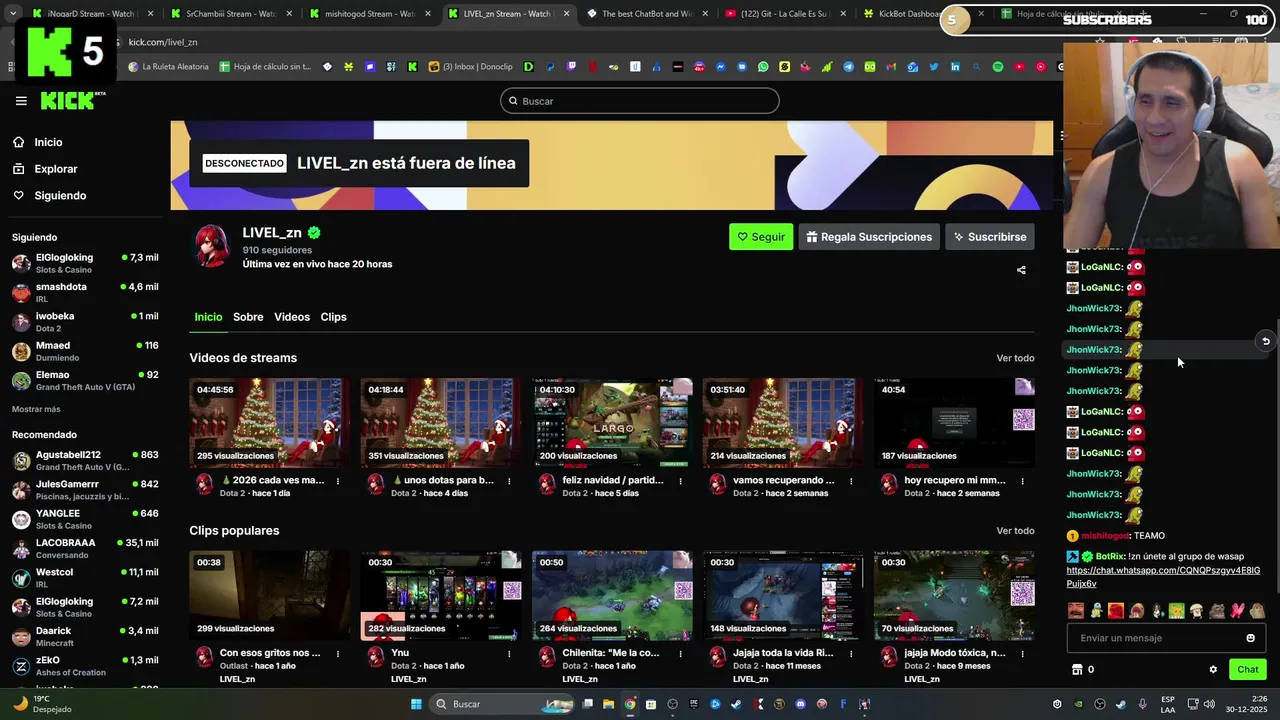Screen dimensions: 1280x720
Task: Click the Kick logo in header
Action: pos(72,101)
